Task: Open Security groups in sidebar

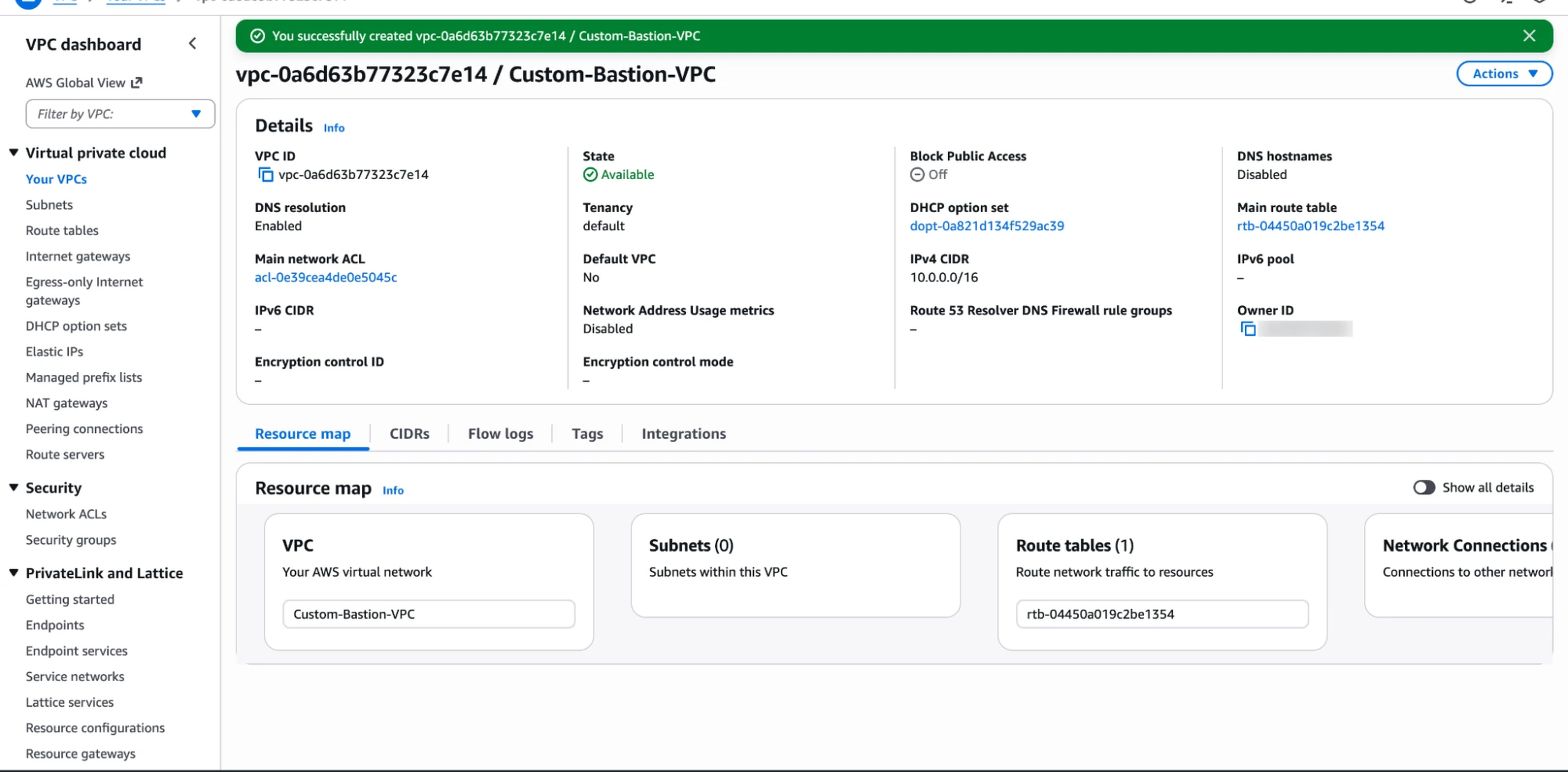Action: 71,540
